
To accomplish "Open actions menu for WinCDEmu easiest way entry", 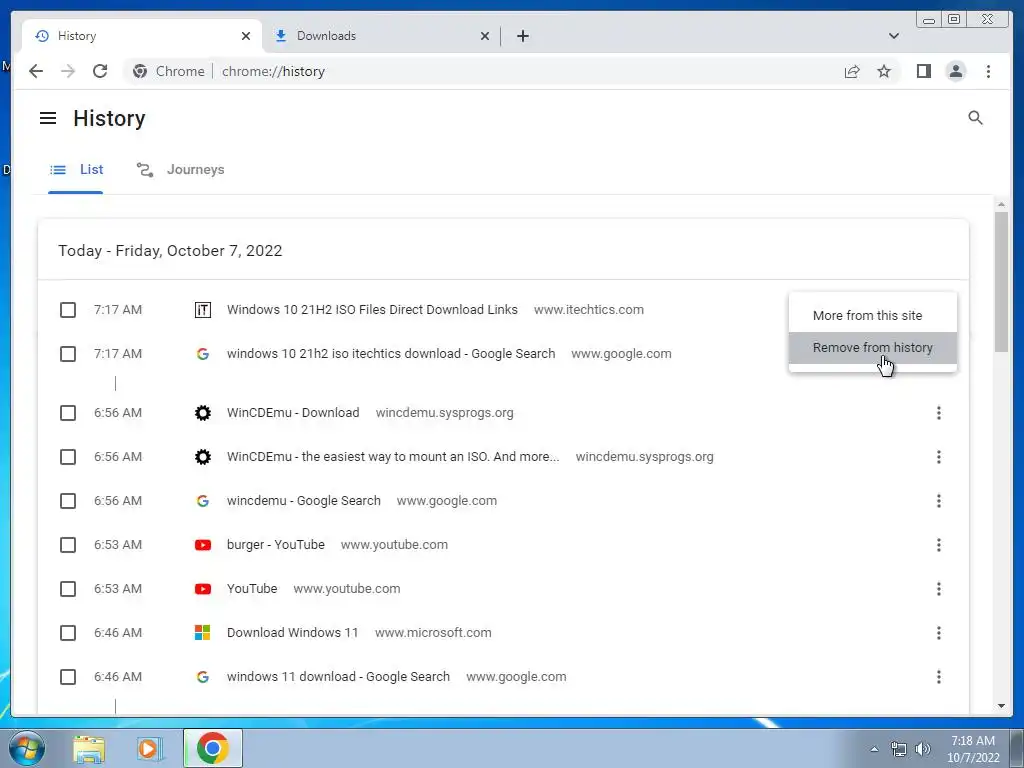I will [938, 457].
